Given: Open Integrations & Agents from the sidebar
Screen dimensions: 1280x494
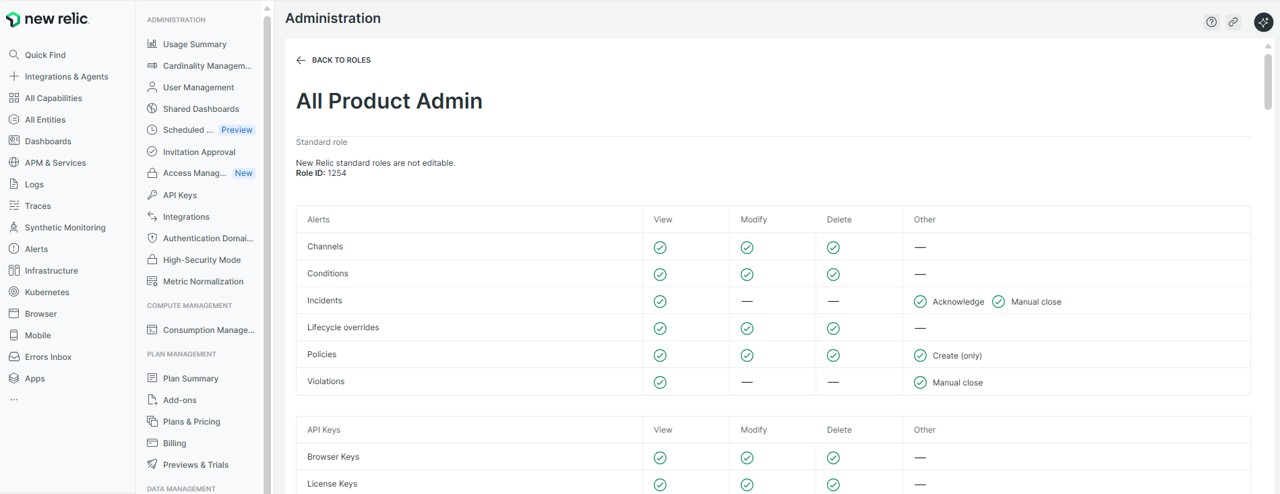Looking at the screenshot, I should point(66,77).
